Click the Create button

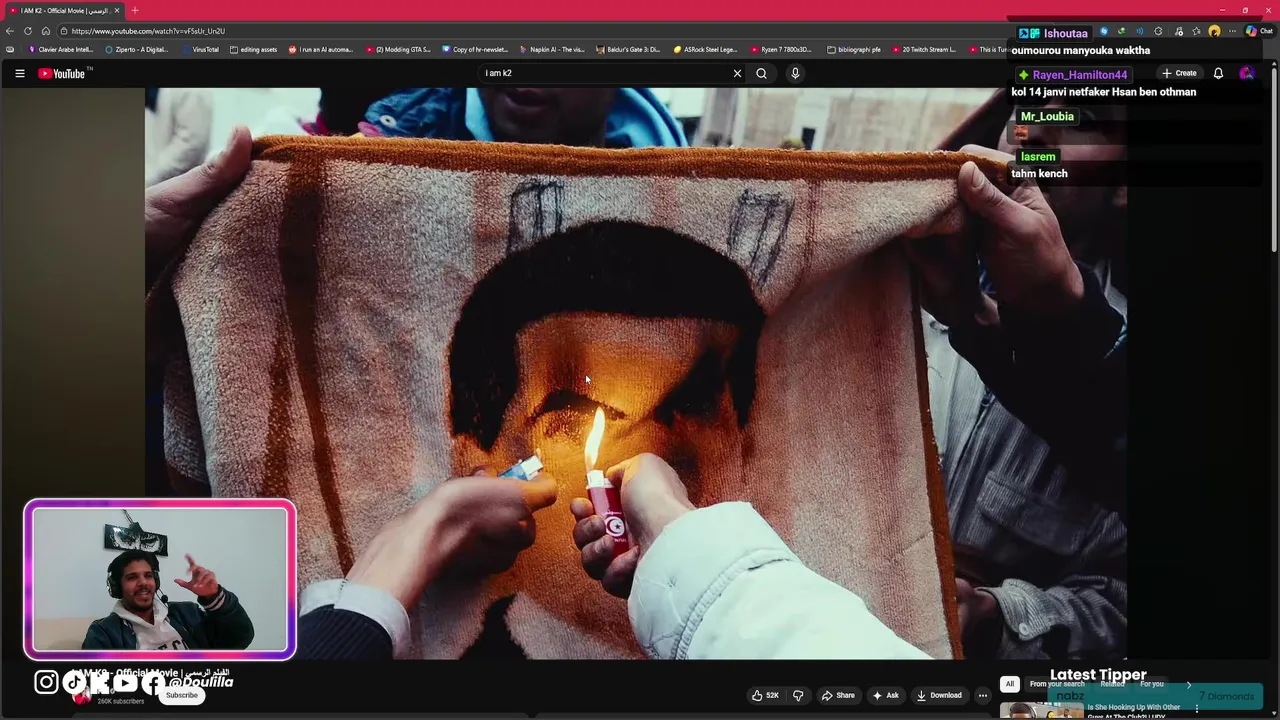pyautogui.click(x=1179, y=73)
